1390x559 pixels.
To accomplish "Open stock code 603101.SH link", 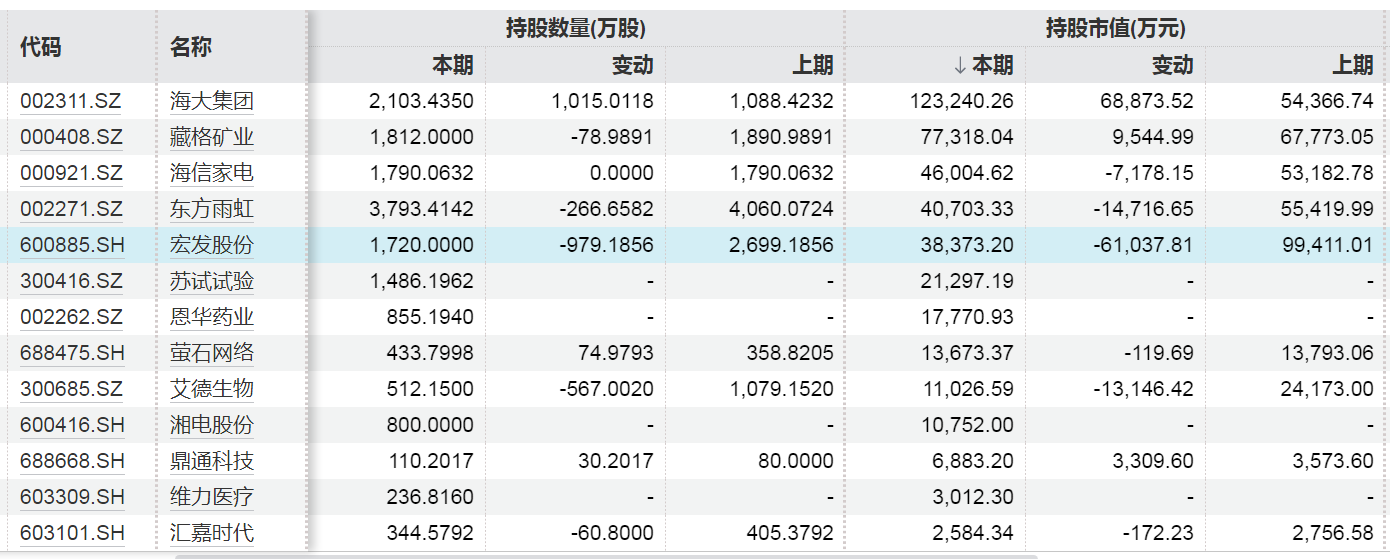I will tap(72, 533).
